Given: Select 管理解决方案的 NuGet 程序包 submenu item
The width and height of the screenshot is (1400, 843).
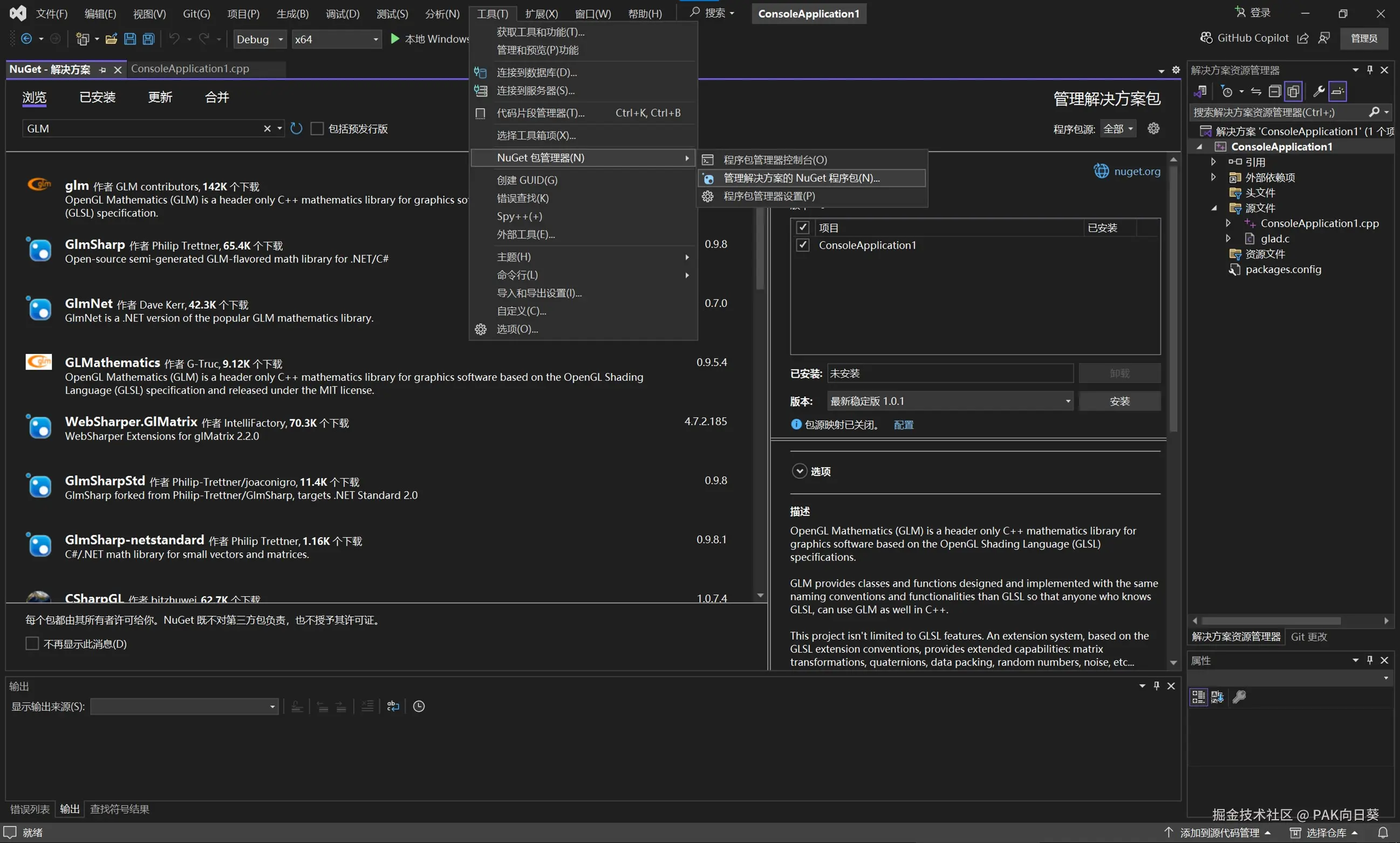Looking at the screenshot, I should (801, 178).
